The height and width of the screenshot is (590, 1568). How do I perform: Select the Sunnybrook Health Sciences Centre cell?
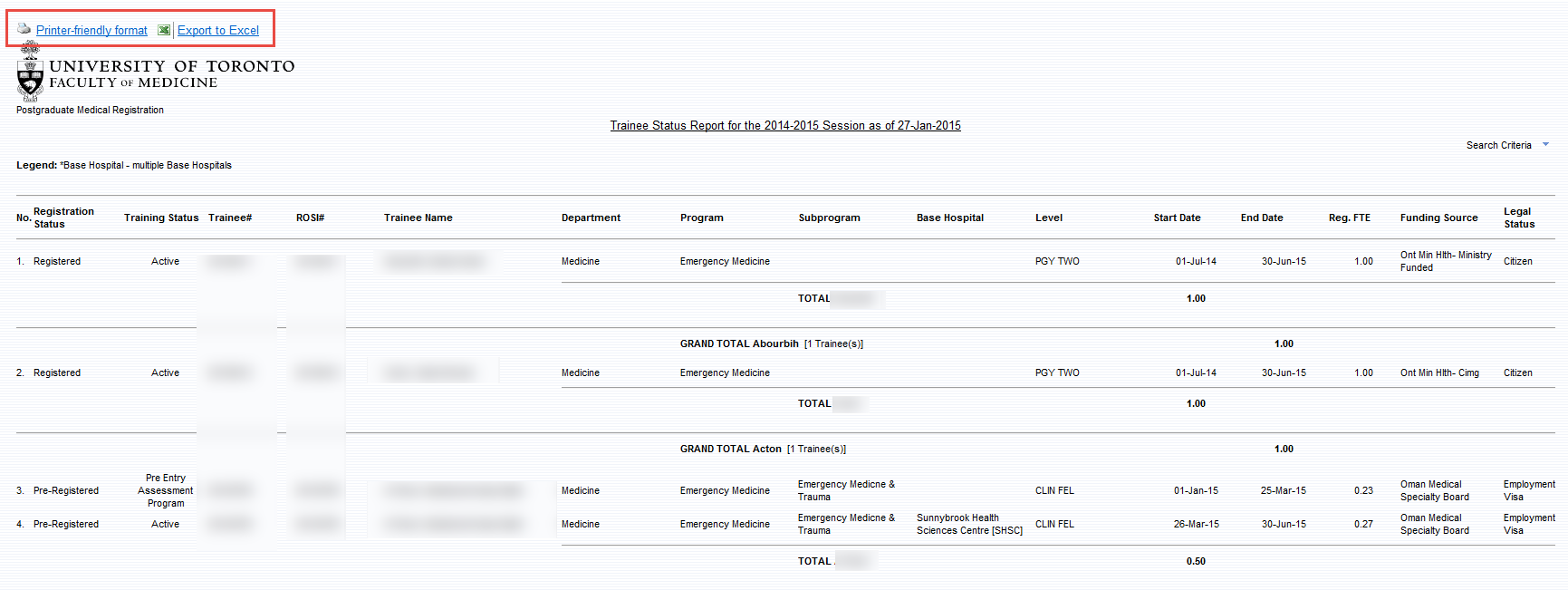968,524
